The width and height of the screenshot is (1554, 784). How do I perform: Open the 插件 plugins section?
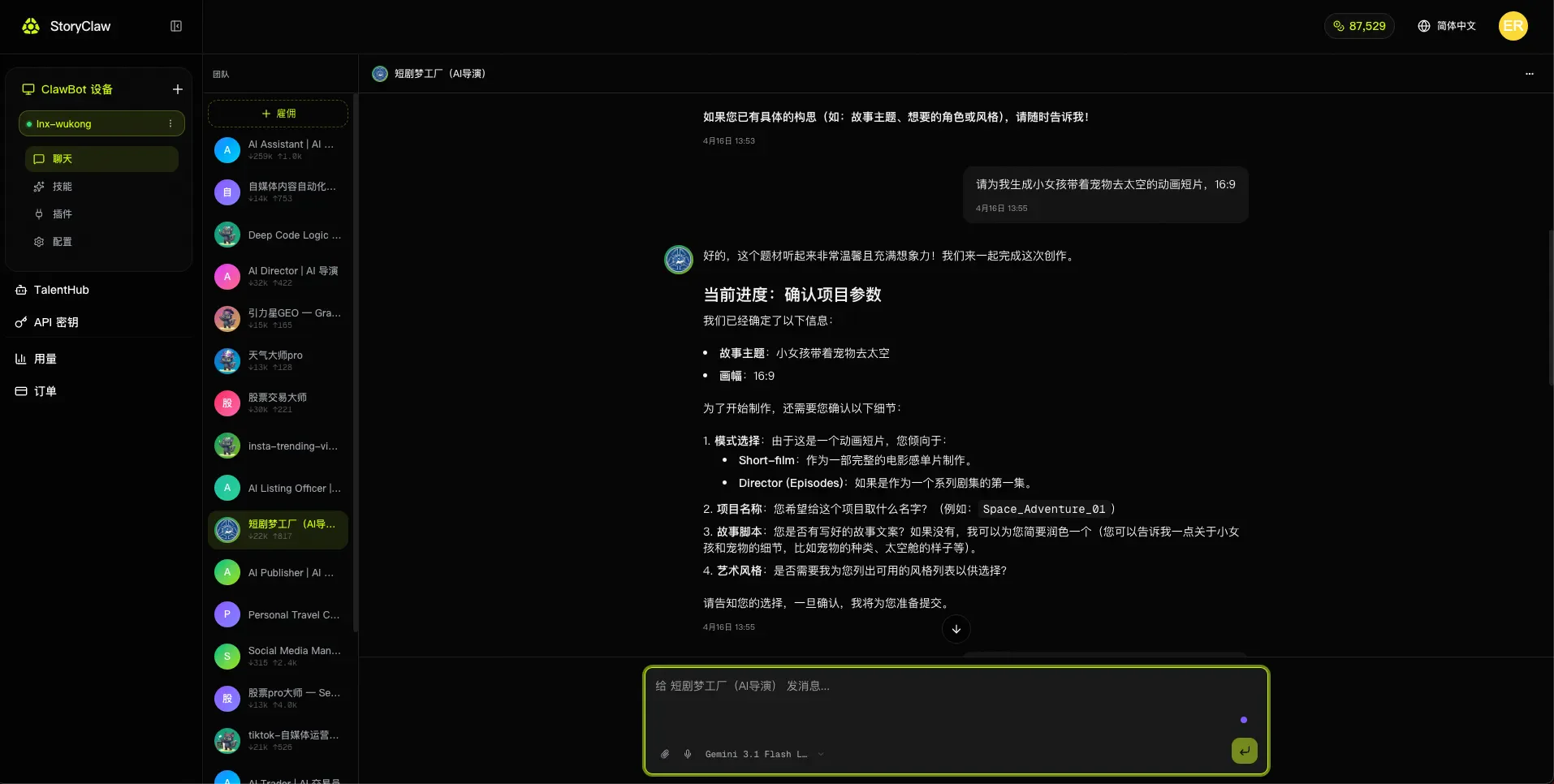(101, 214)
